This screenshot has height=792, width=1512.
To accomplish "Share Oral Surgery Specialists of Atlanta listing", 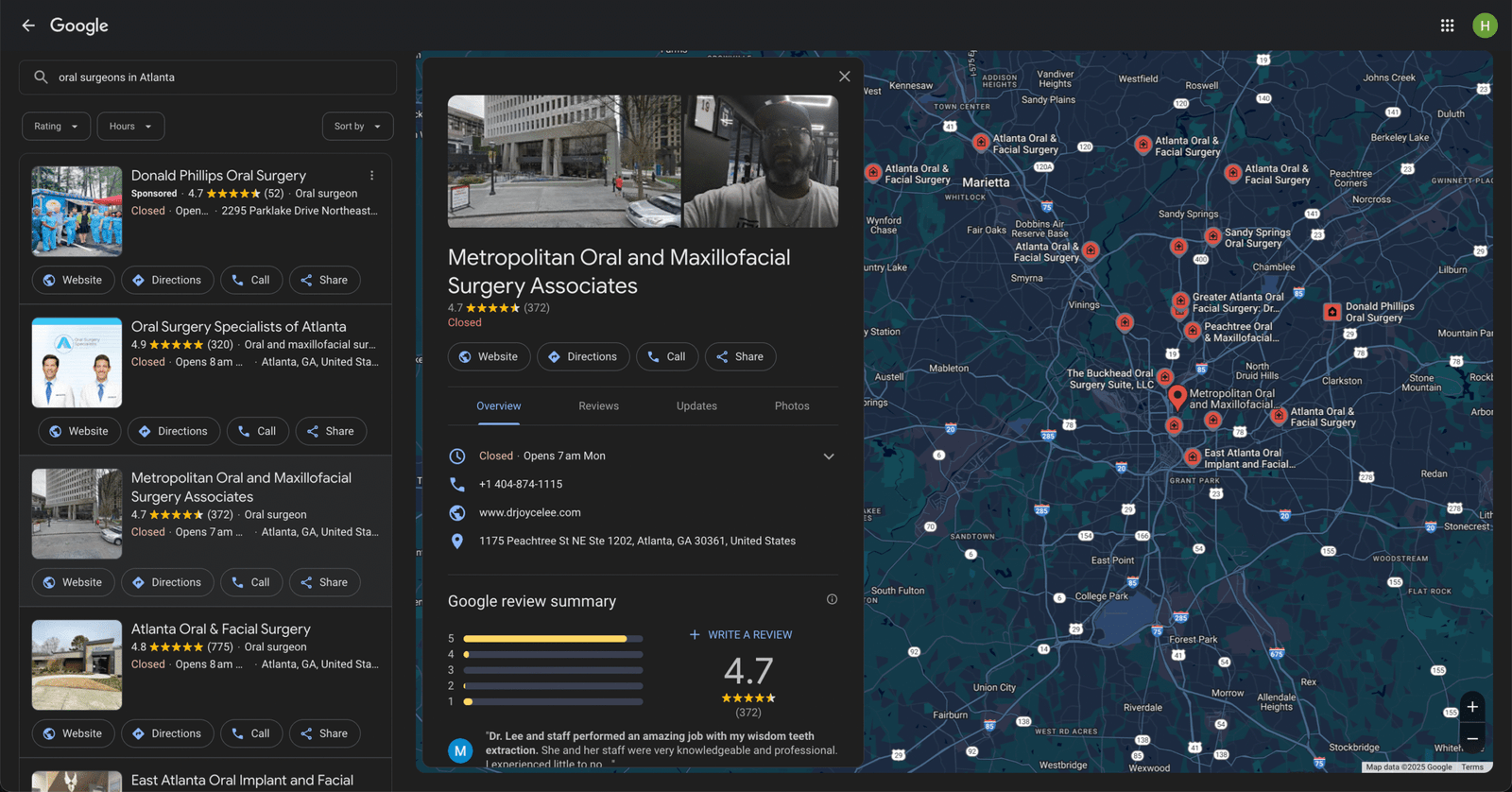I will point(331,431).
